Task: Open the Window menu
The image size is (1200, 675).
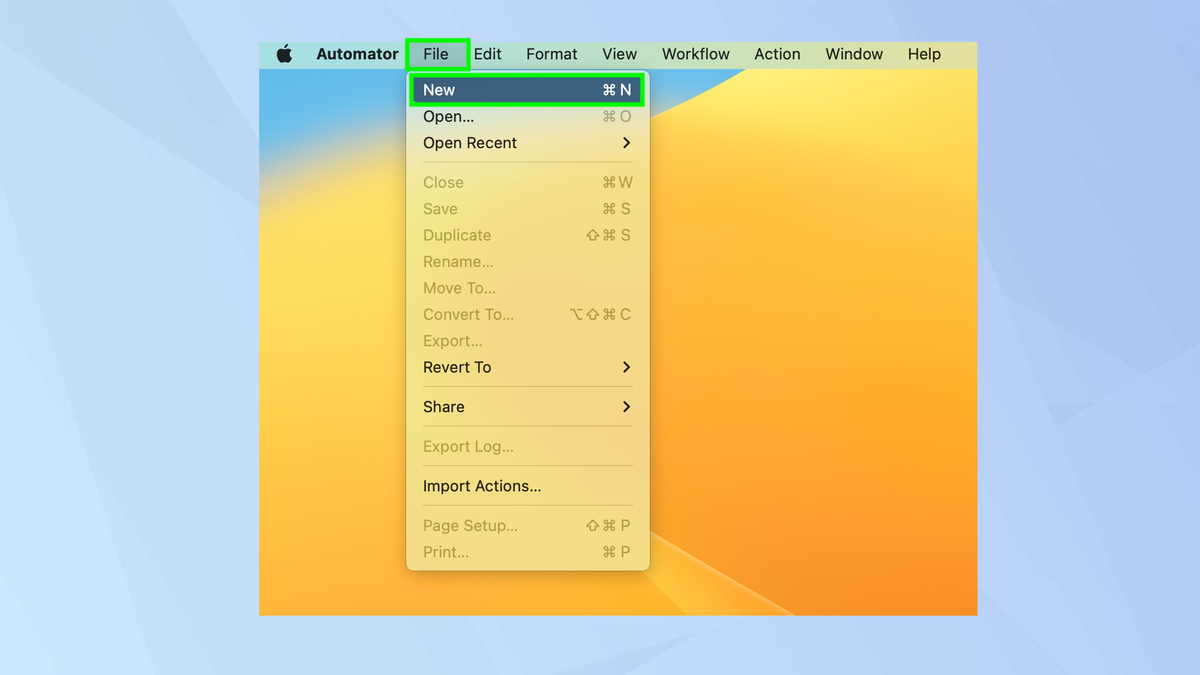Action: (854, 54)
